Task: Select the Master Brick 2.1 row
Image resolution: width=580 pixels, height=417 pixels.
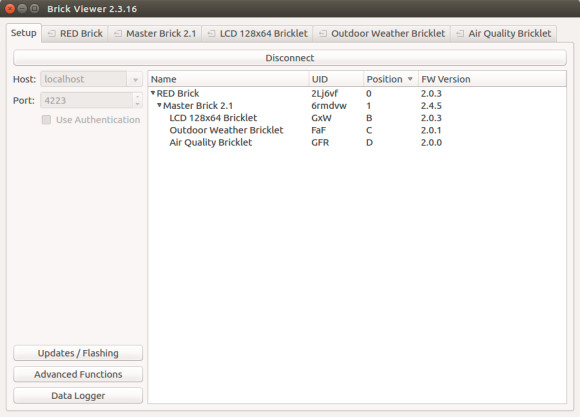Action: [357, 105]
